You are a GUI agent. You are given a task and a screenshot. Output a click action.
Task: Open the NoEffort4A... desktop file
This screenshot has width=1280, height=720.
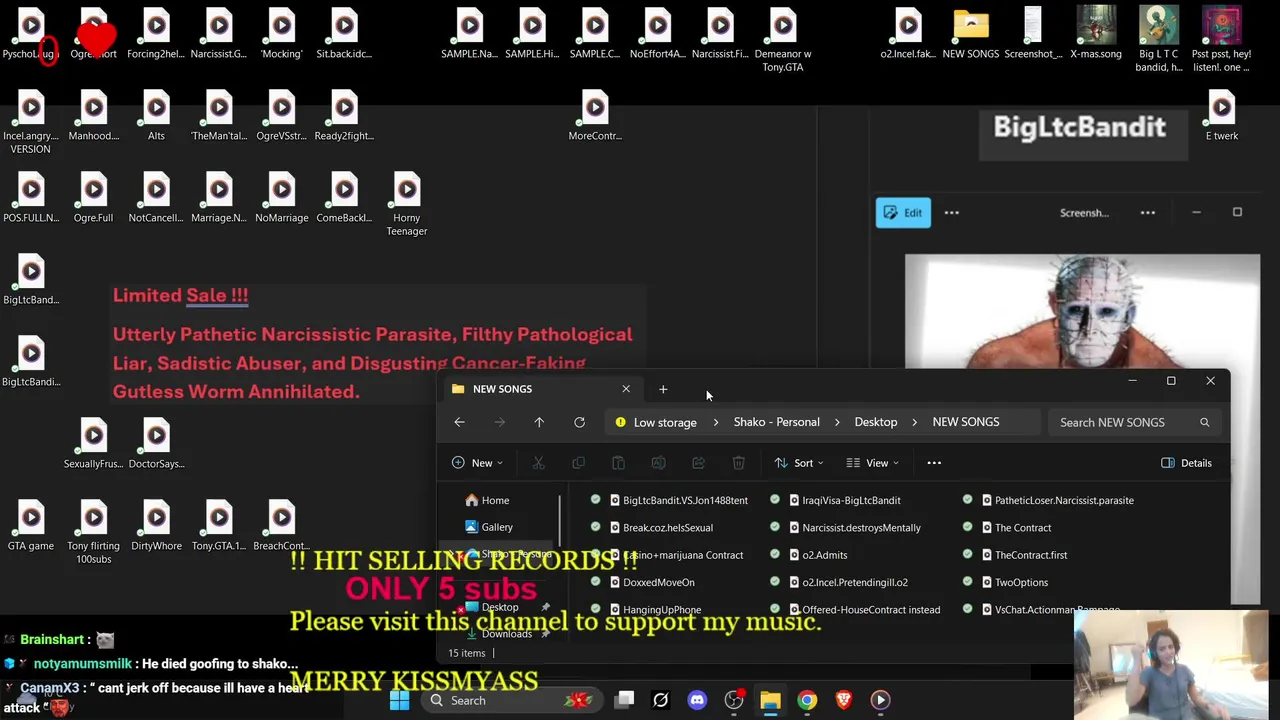point(658,34)
